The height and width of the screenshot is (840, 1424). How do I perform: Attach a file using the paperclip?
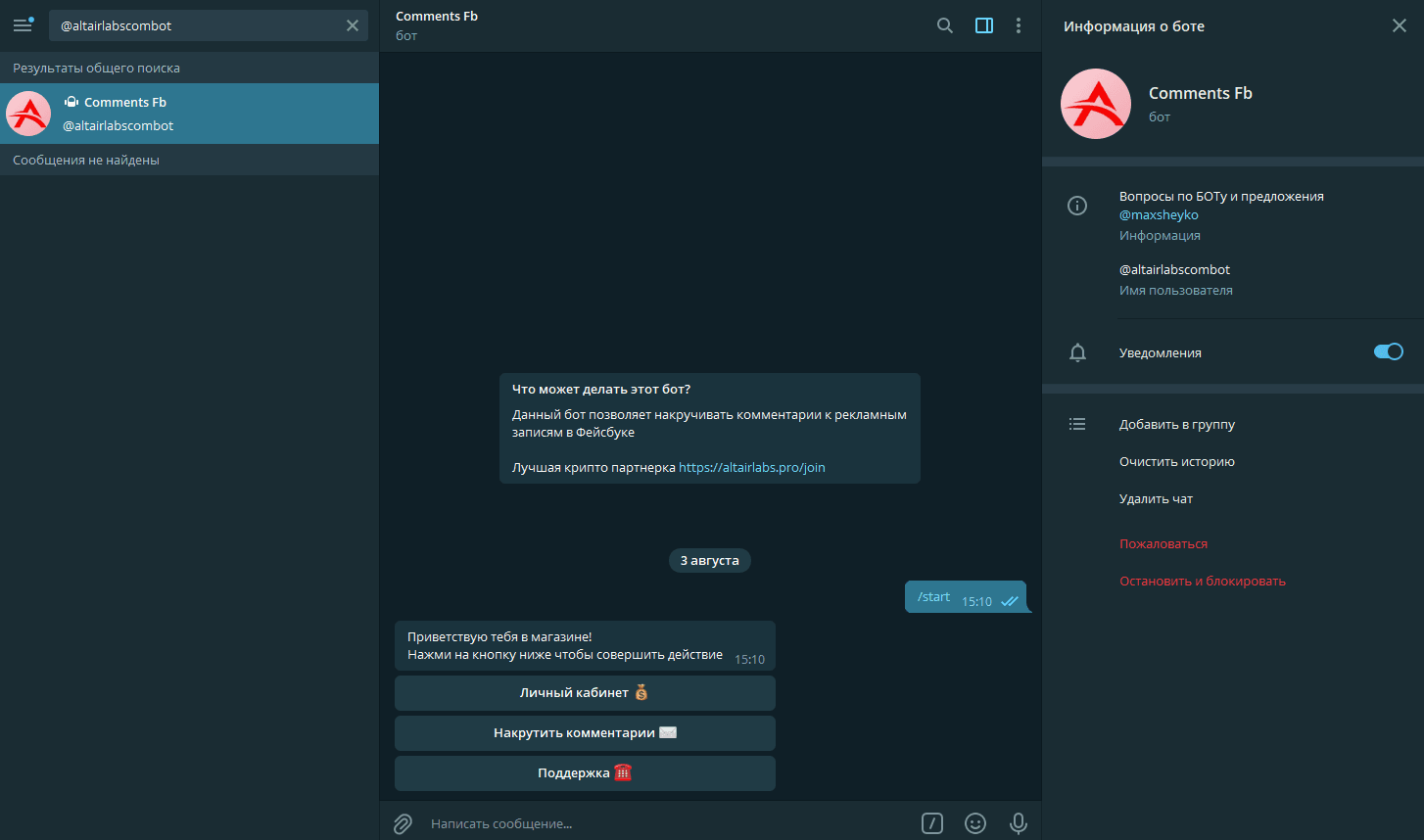tap(403, 823)
